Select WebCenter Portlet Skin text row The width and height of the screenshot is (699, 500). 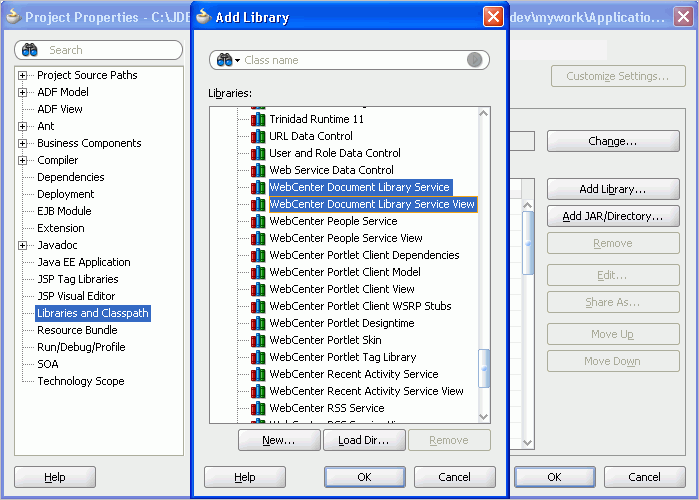point(325,340)
